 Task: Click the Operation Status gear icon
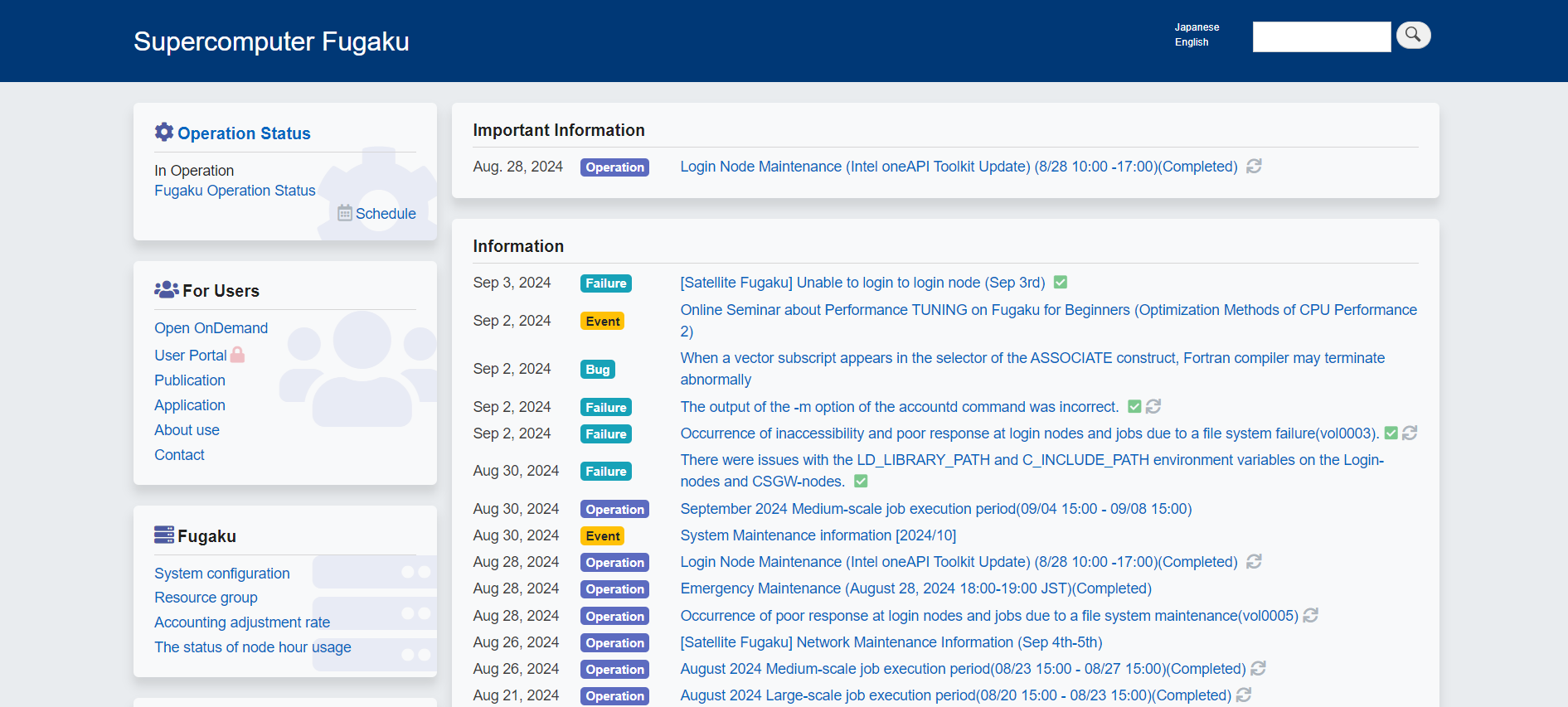[164, 132]
